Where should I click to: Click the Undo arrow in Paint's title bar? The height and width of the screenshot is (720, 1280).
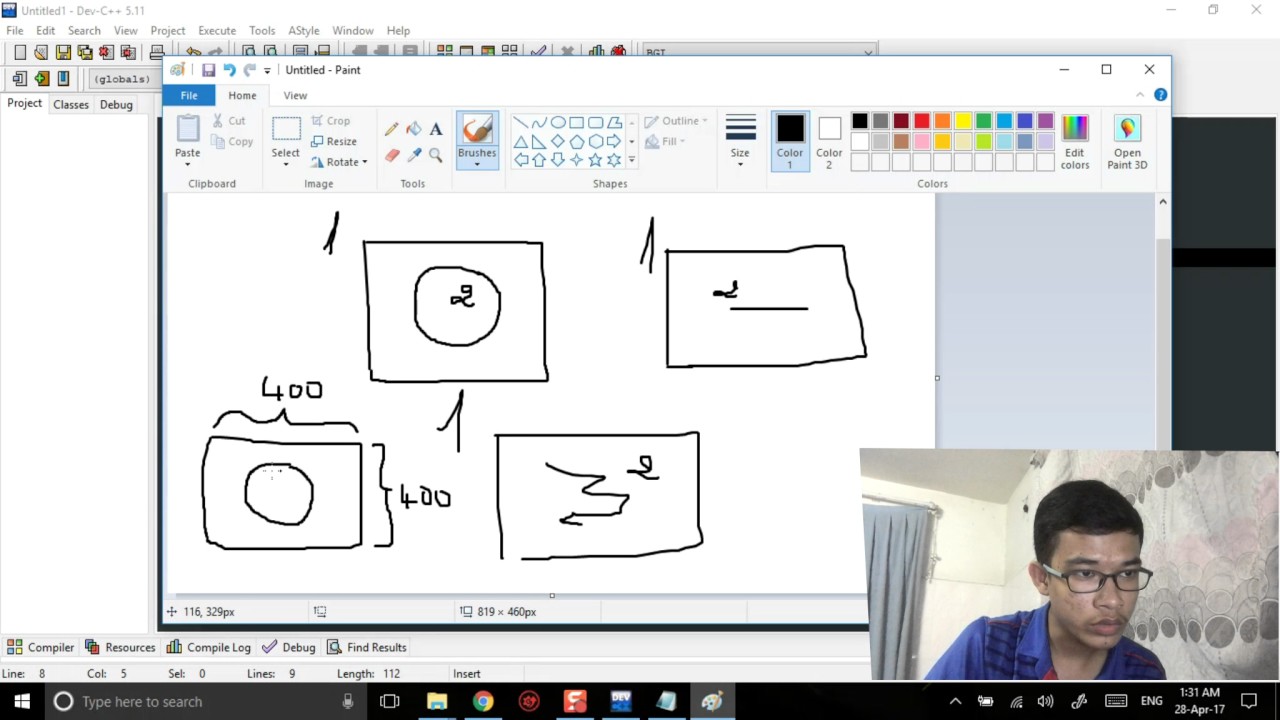(x=229, y=70)
